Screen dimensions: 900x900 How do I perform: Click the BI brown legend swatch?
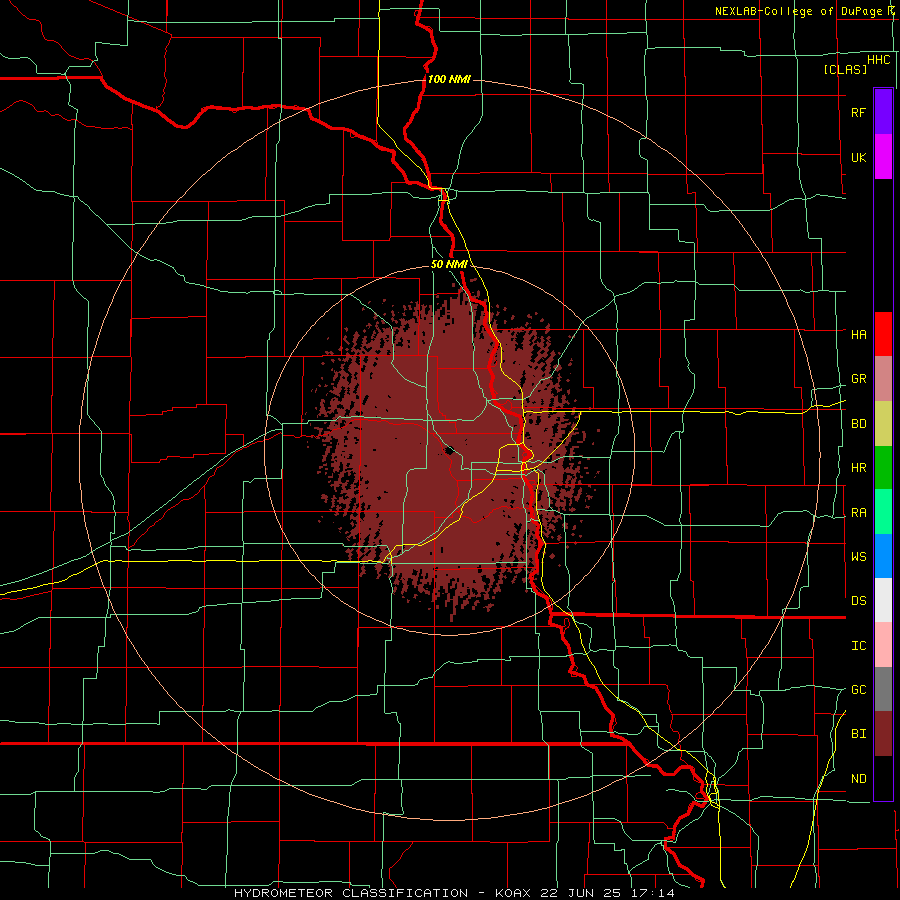click(x=883, y=734)
